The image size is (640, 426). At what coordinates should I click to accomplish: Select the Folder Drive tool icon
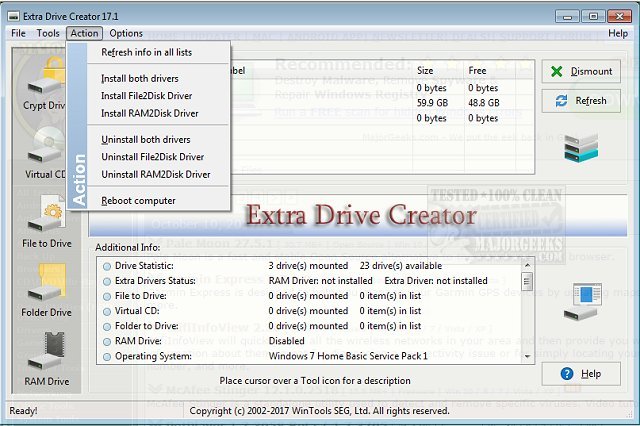coord(47,282)
